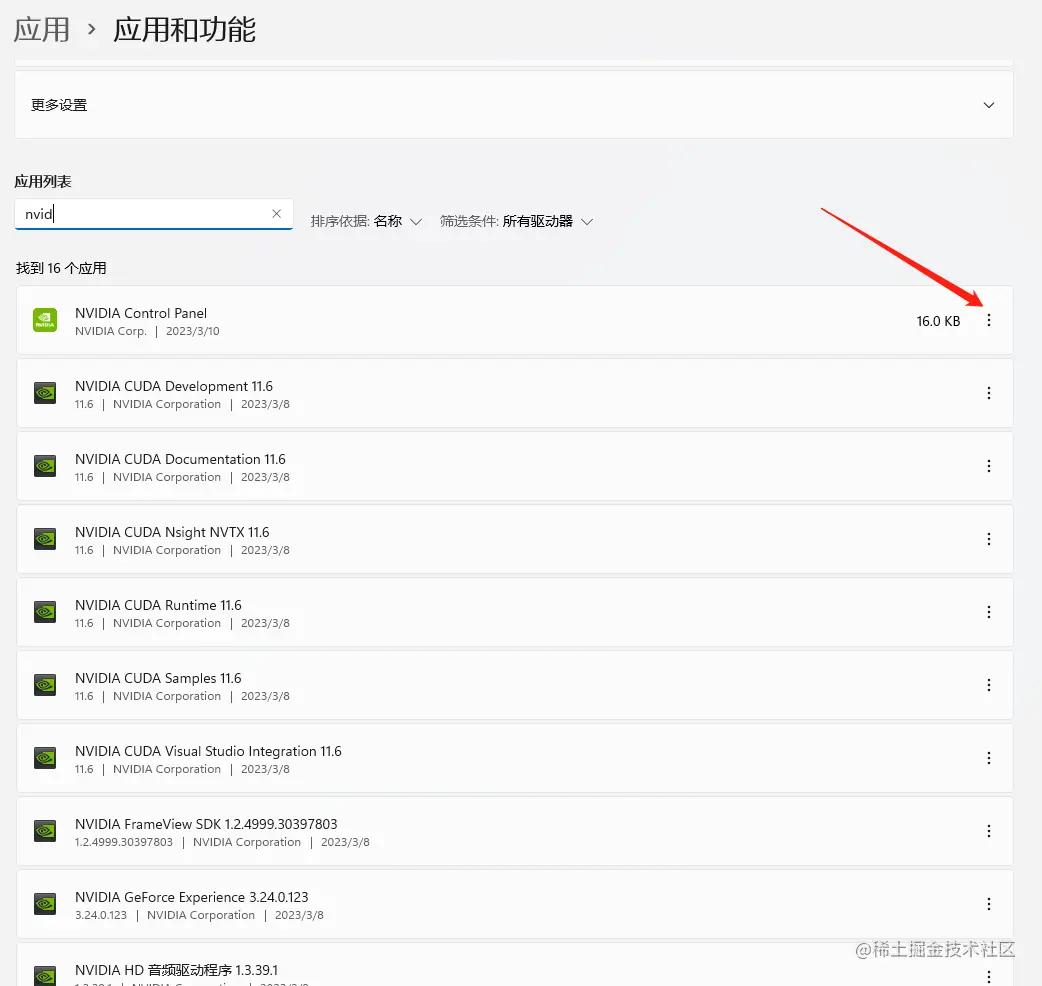Open options menu for NVIDIA GeForce Experience
Image resolution: width=1042 pixels, height=986 pixels.
point(989,904)
